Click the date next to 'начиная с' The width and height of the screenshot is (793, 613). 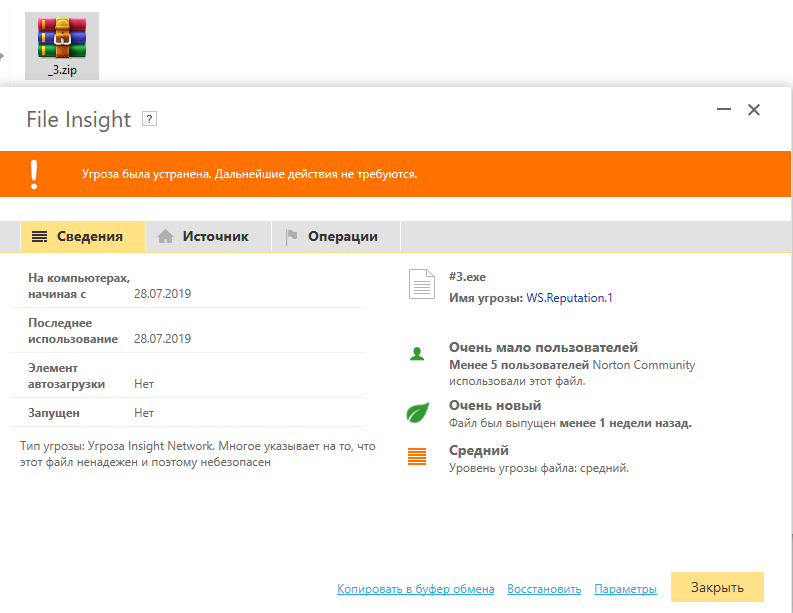(162, 294)
